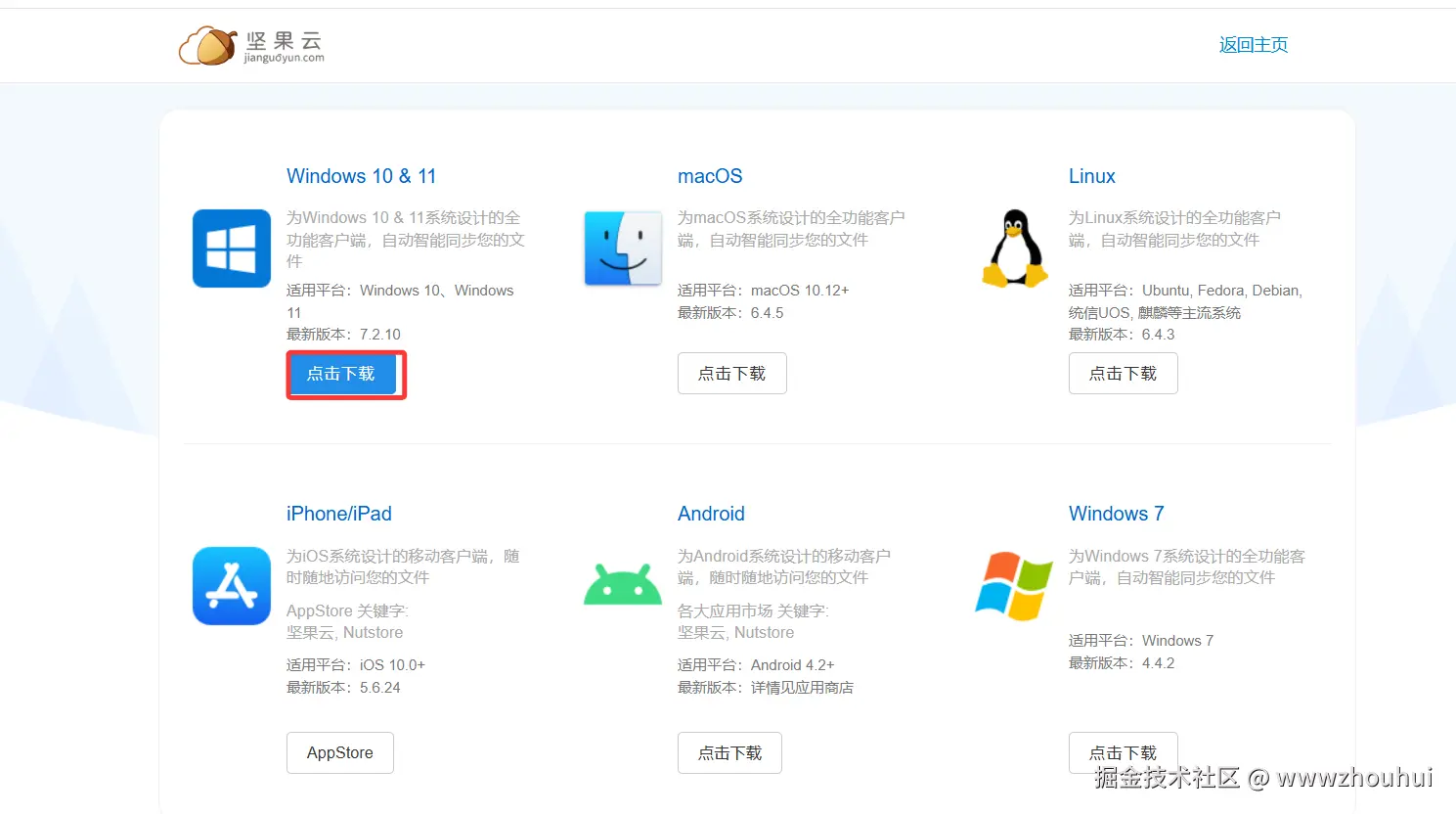
Task: Open the Linux heading link
Action: point(1092,176)
